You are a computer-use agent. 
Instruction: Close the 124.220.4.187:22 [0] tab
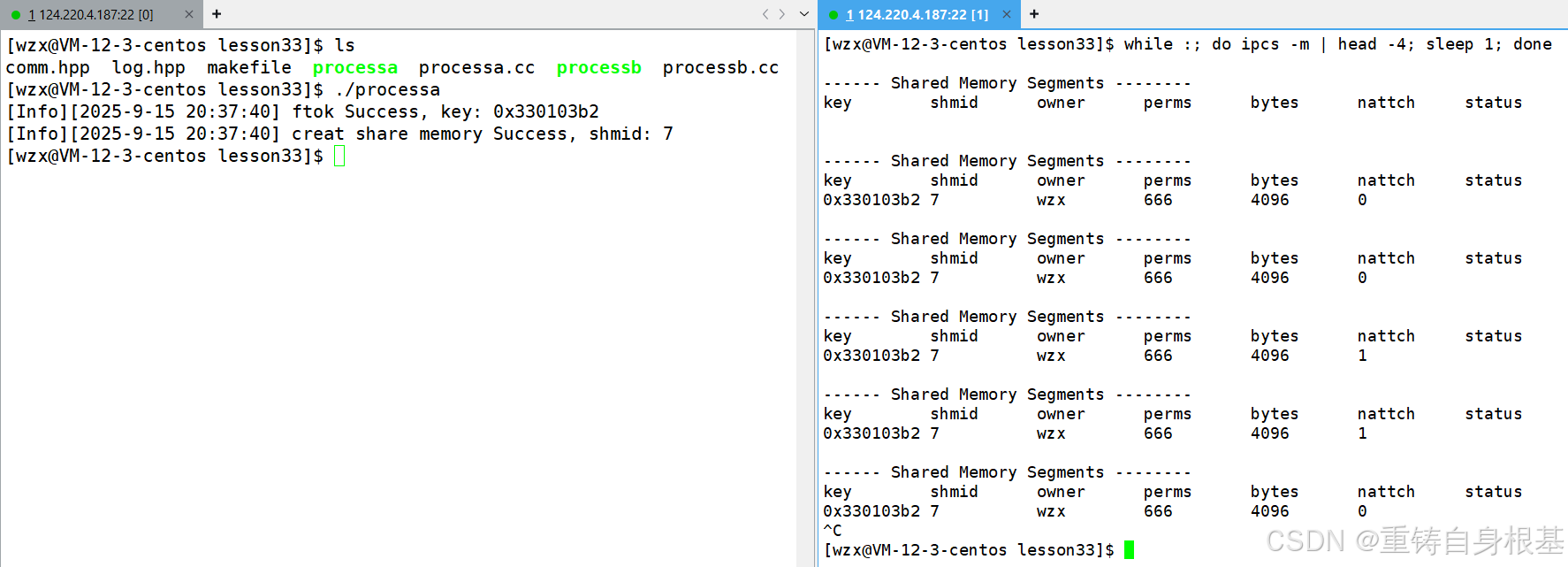pyautogui.click(x=188, y=14)
